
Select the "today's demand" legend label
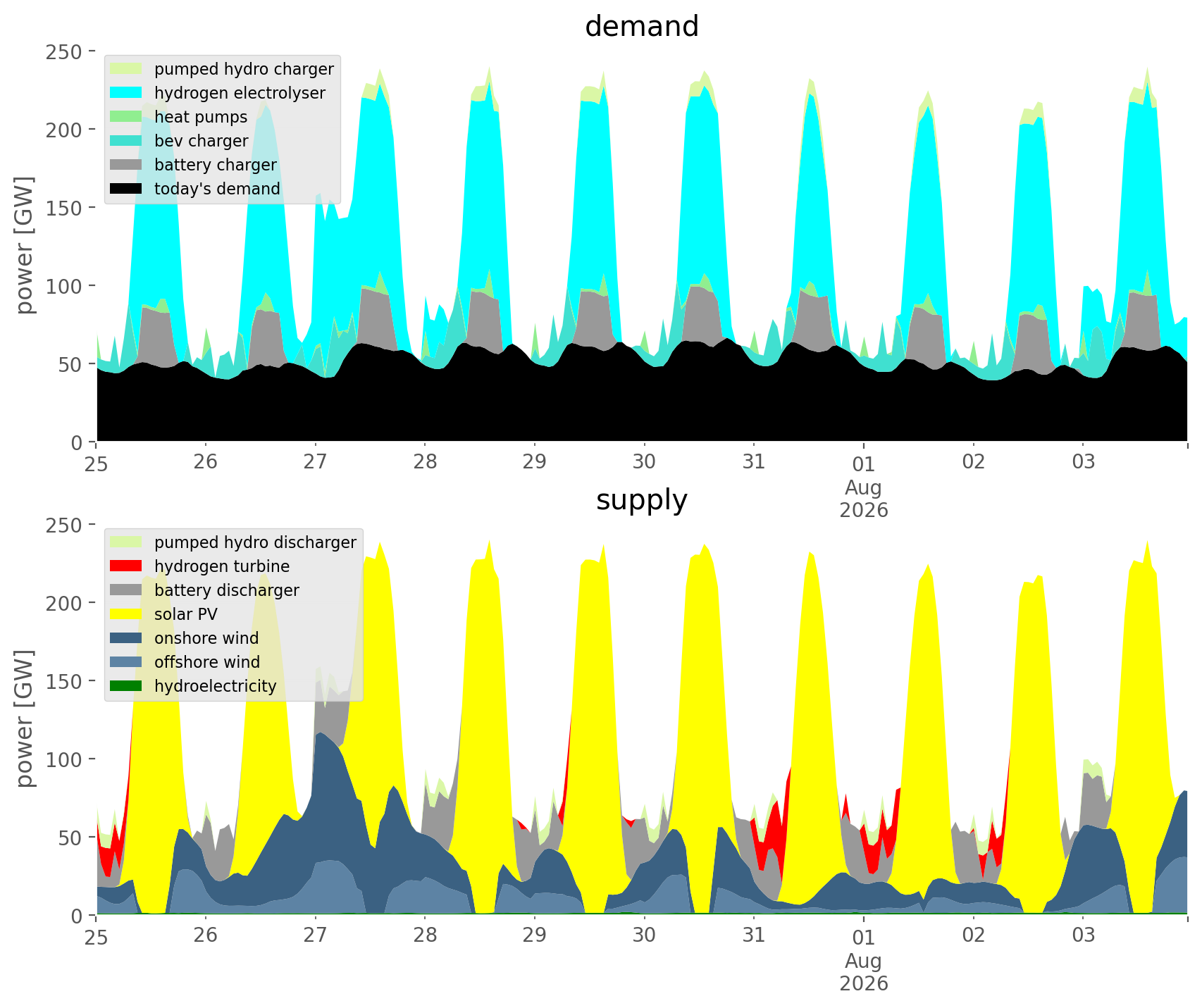217,189
